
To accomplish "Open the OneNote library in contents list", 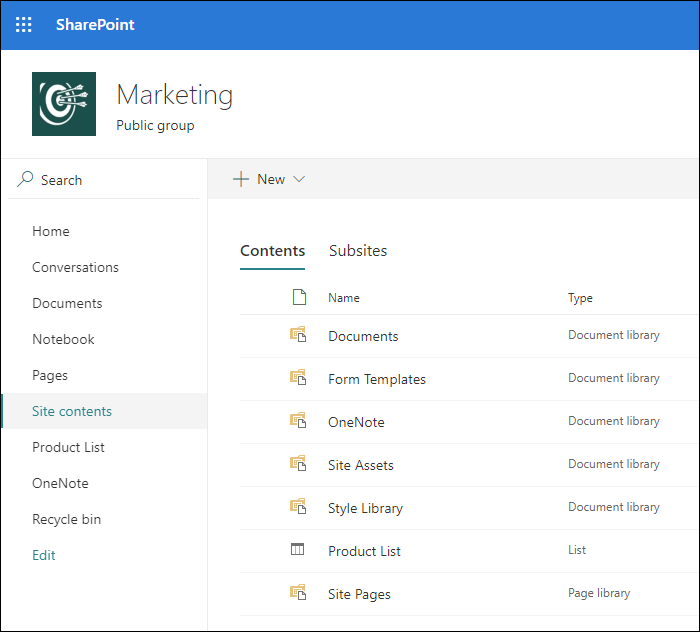I will [x=356, y=422].
